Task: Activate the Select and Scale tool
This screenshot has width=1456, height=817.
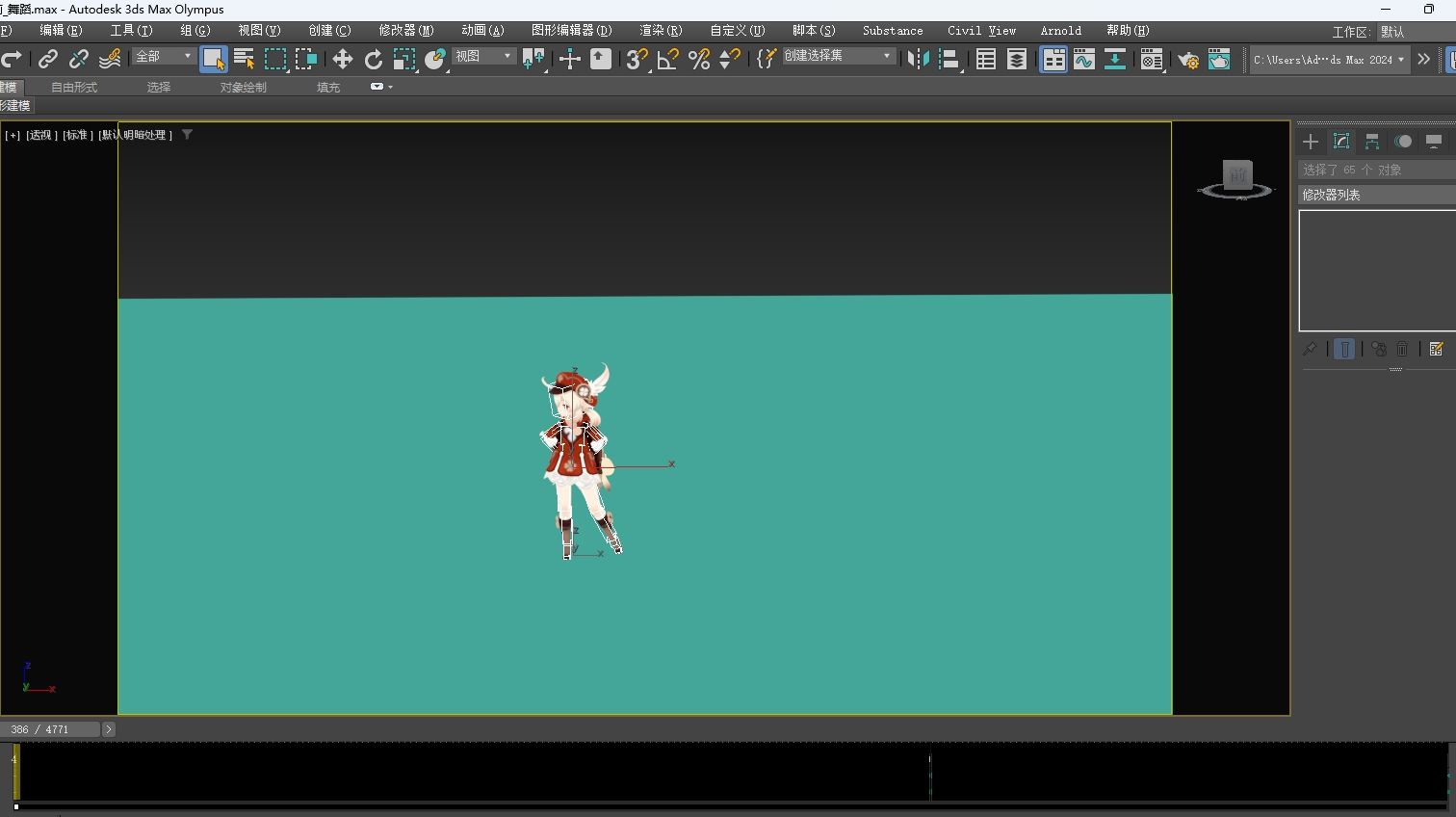Action: click(x=404, y=60)
